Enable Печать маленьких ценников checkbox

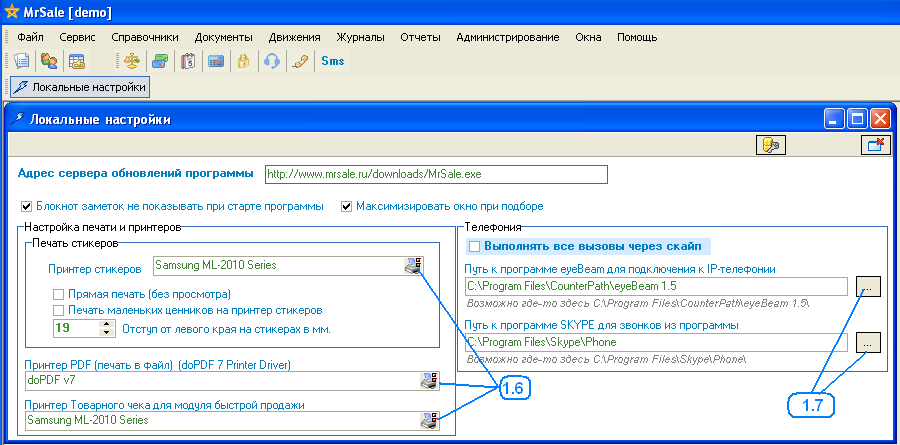[x=58, y=311]
